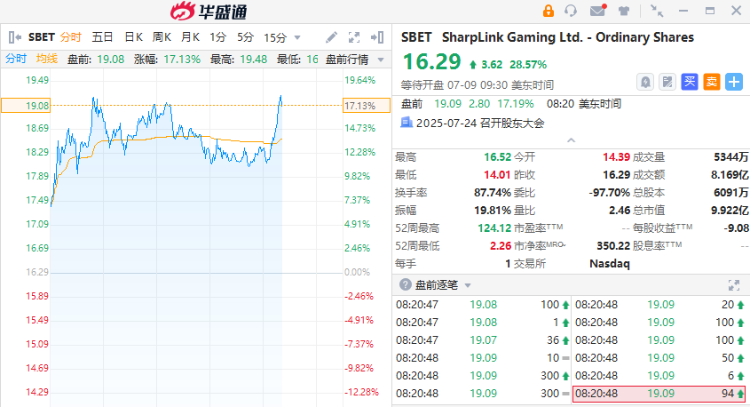Expand the 盘前行情 dropdown
This screenshot has height=407, width=750.
coord(380,59)
